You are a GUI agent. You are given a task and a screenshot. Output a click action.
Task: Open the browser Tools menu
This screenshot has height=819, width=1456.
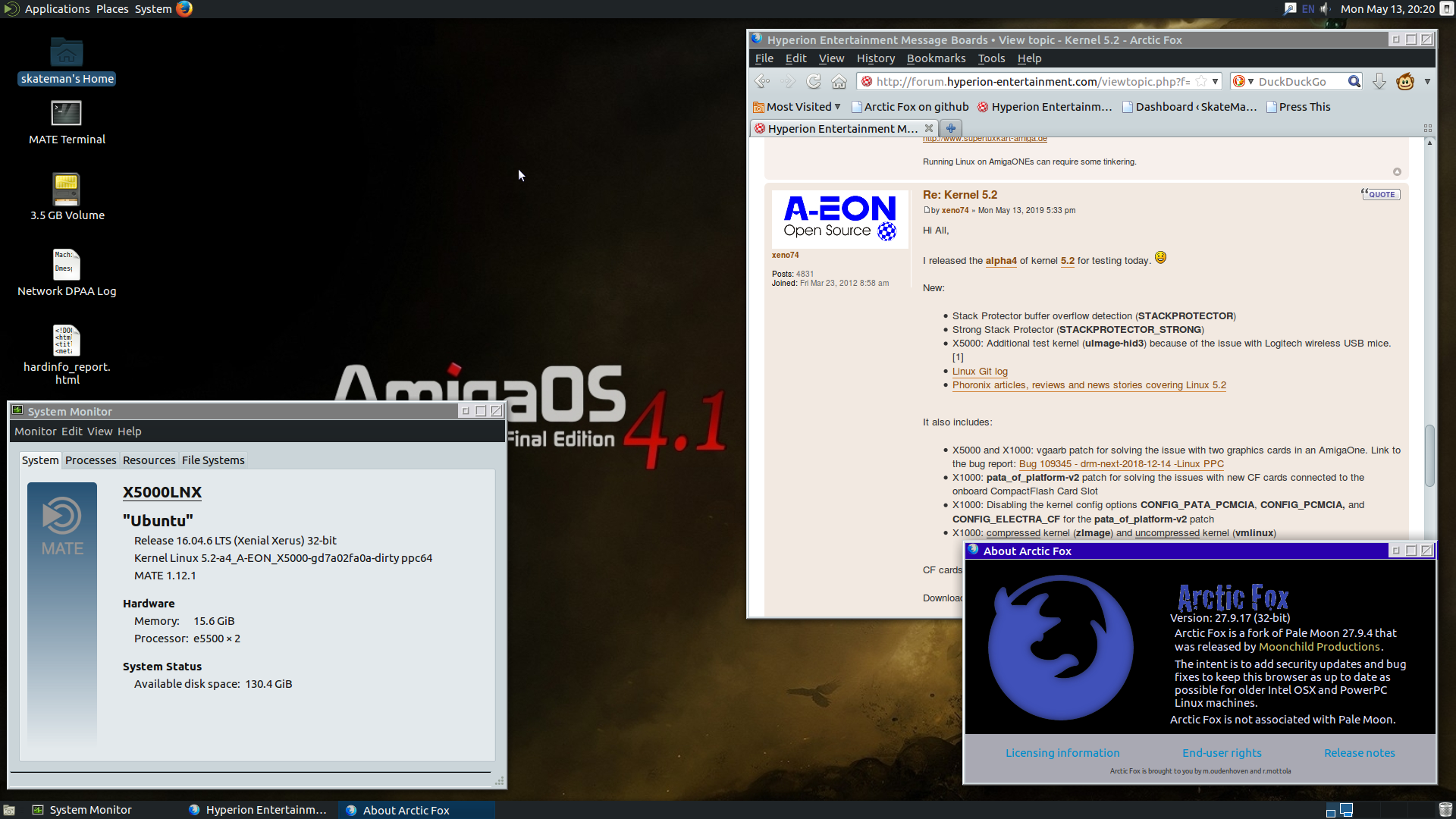point(991,58)
